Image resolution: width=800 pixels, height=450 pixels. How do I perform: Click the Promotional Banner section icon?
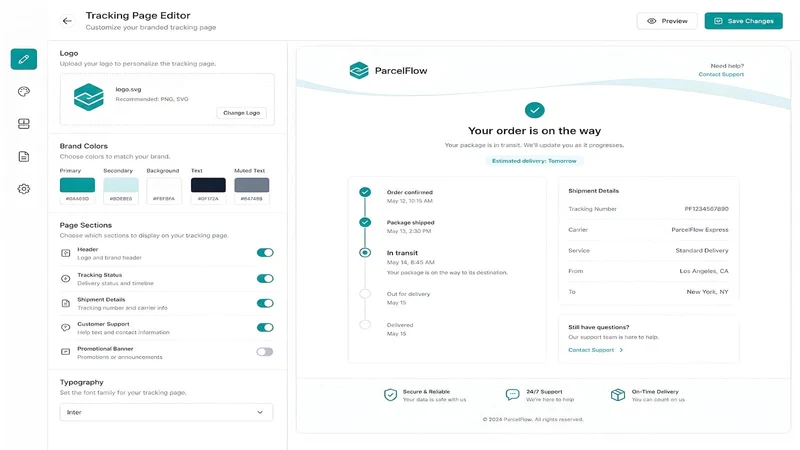click(x=65, y=352)
